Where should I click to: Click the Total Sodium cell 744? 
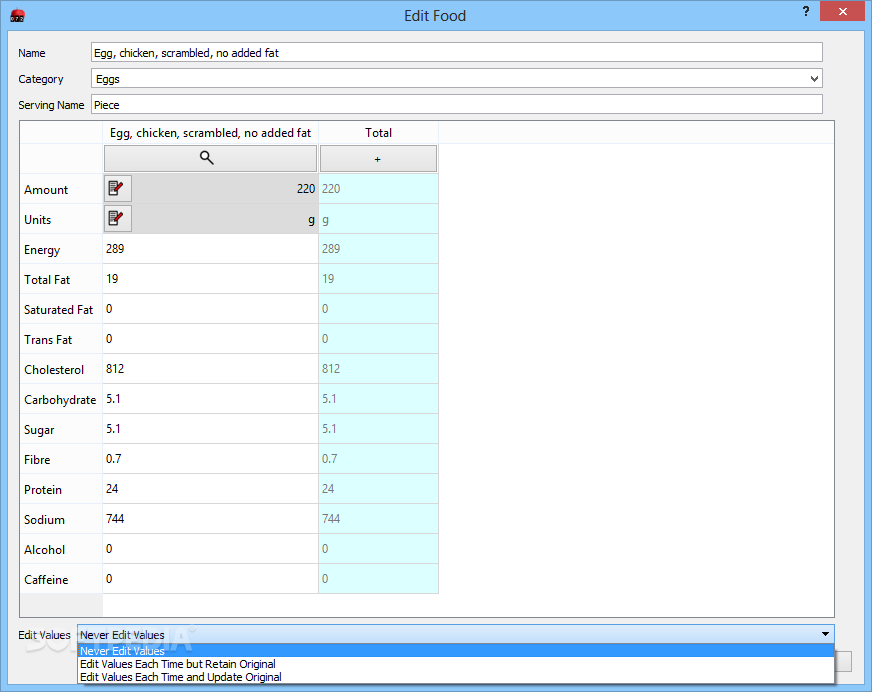pos(378,519)
